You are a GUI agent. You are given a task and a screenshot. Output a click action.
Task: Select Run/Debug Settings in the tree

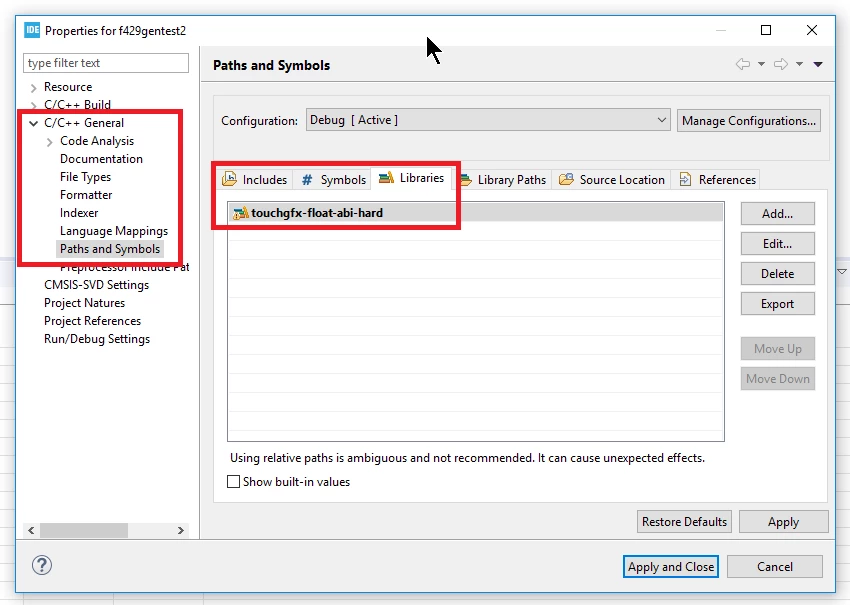(x=97, y=339)
